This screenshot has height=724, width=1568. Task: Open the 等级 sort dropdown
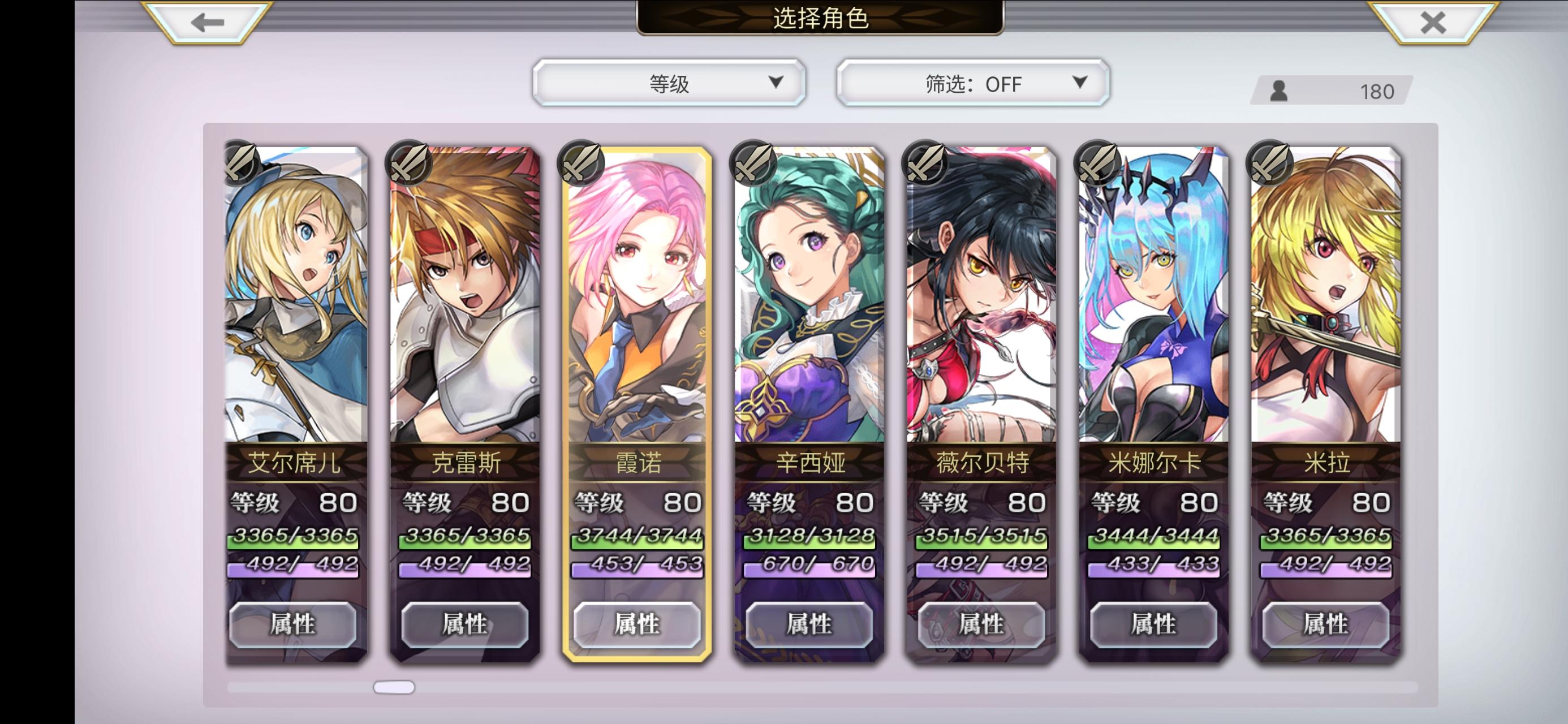669,83
